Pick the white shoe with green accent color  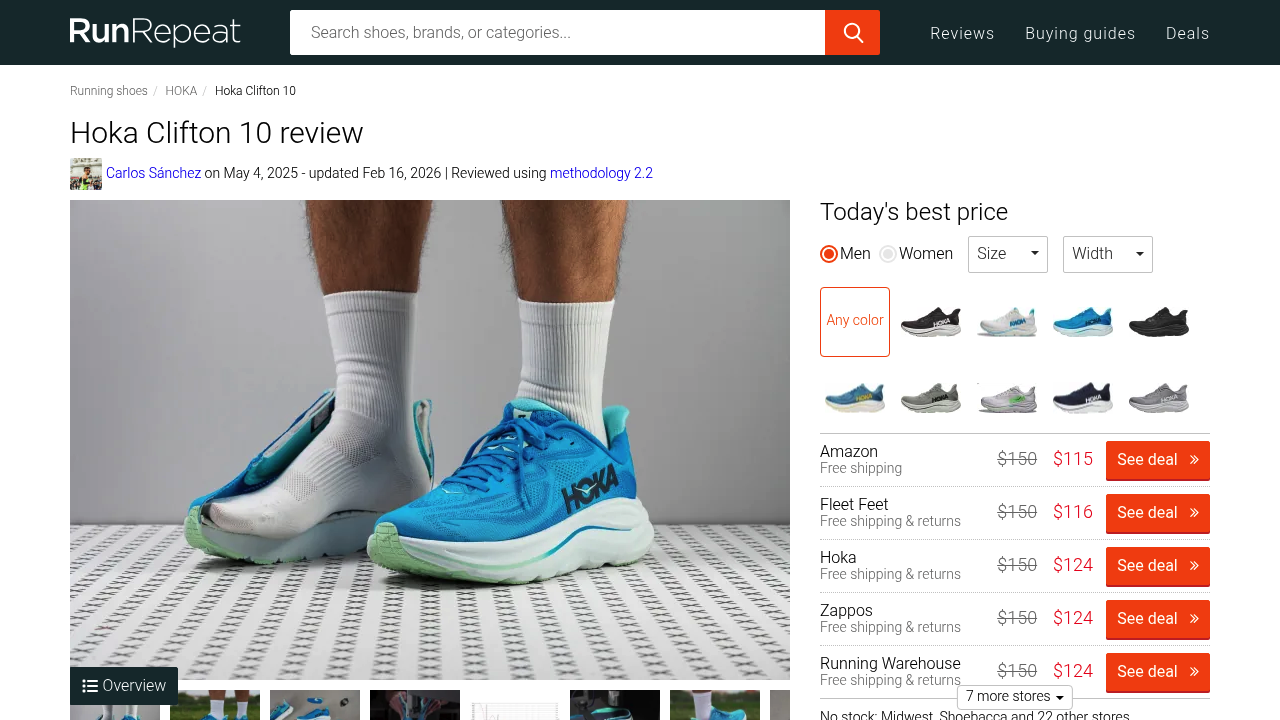pyautogui.click(x=1007, y=397)
